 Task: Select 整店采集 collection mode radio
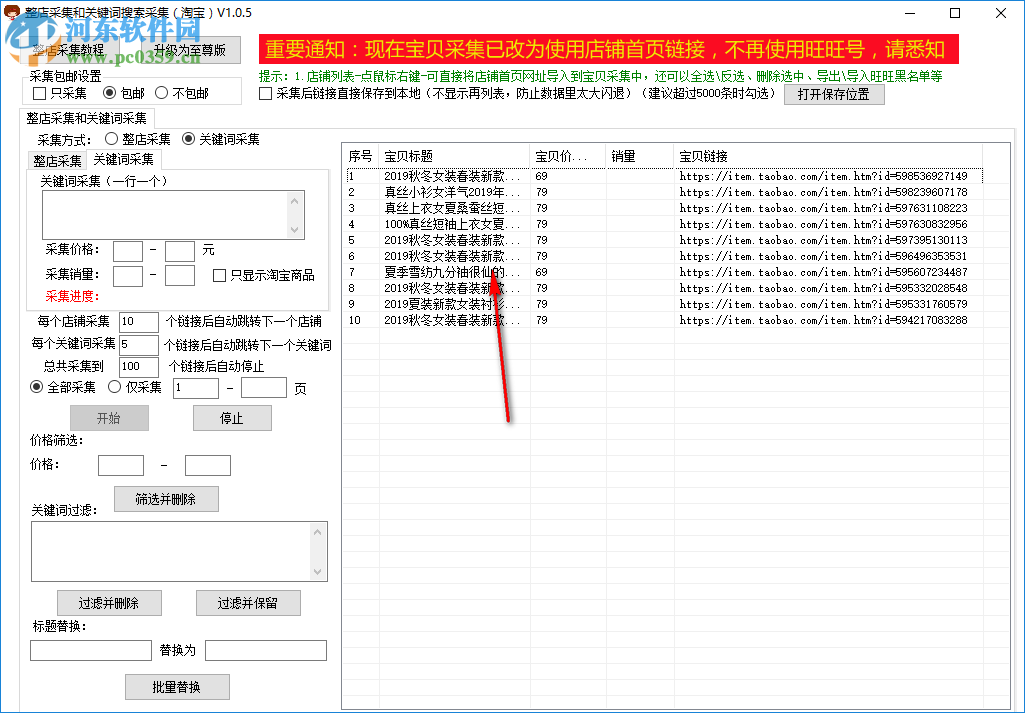tap(111, 139)
